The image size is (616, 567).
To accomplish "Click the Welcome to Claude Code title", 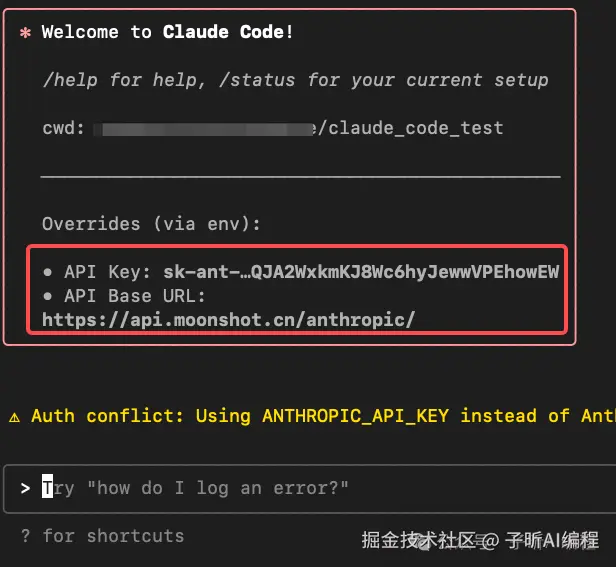I will tap(167, 32).
